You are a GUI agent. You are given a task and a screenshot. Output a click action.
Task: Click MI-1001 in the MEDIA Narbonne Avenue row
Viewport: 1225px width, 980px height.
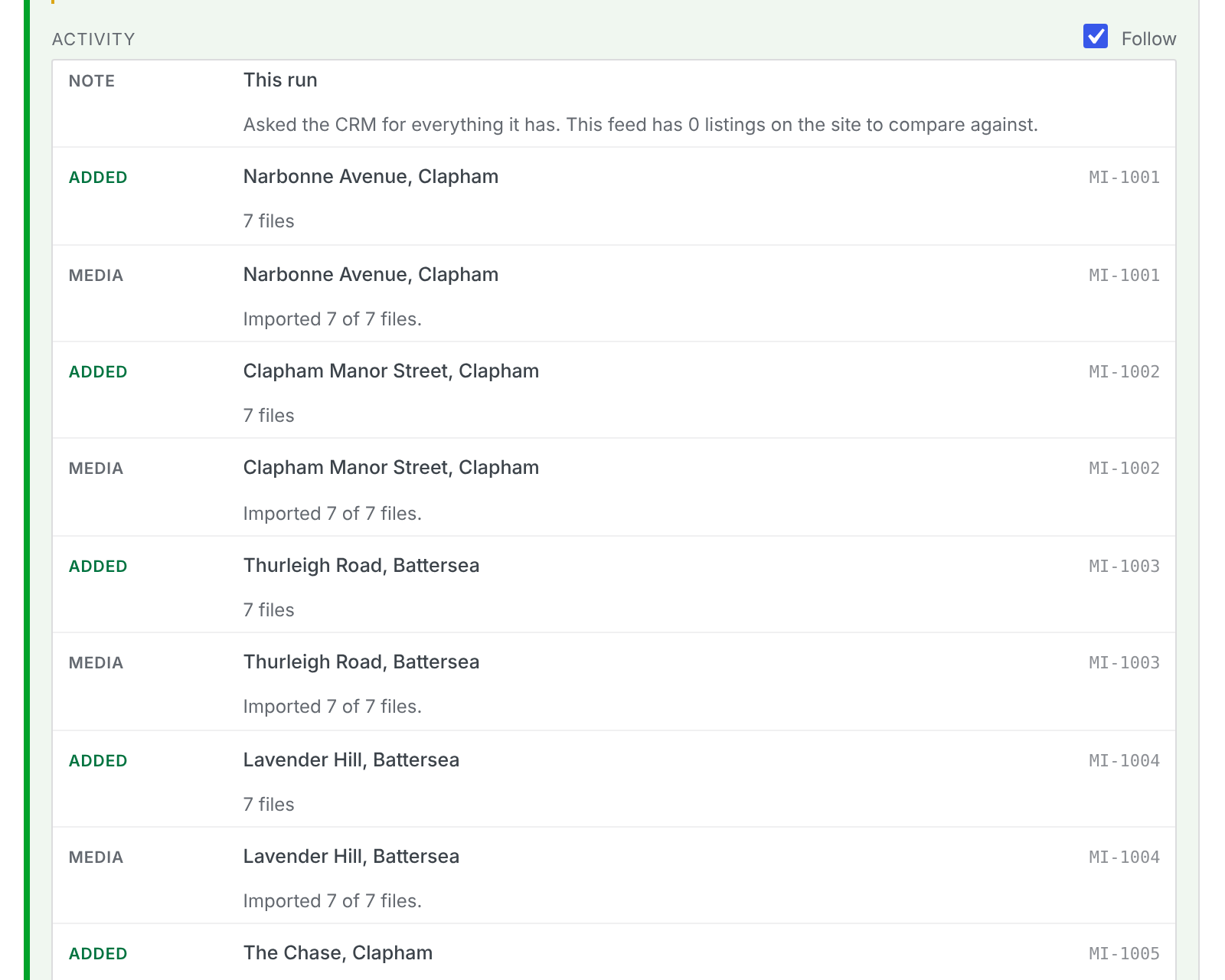[1124, 276]
